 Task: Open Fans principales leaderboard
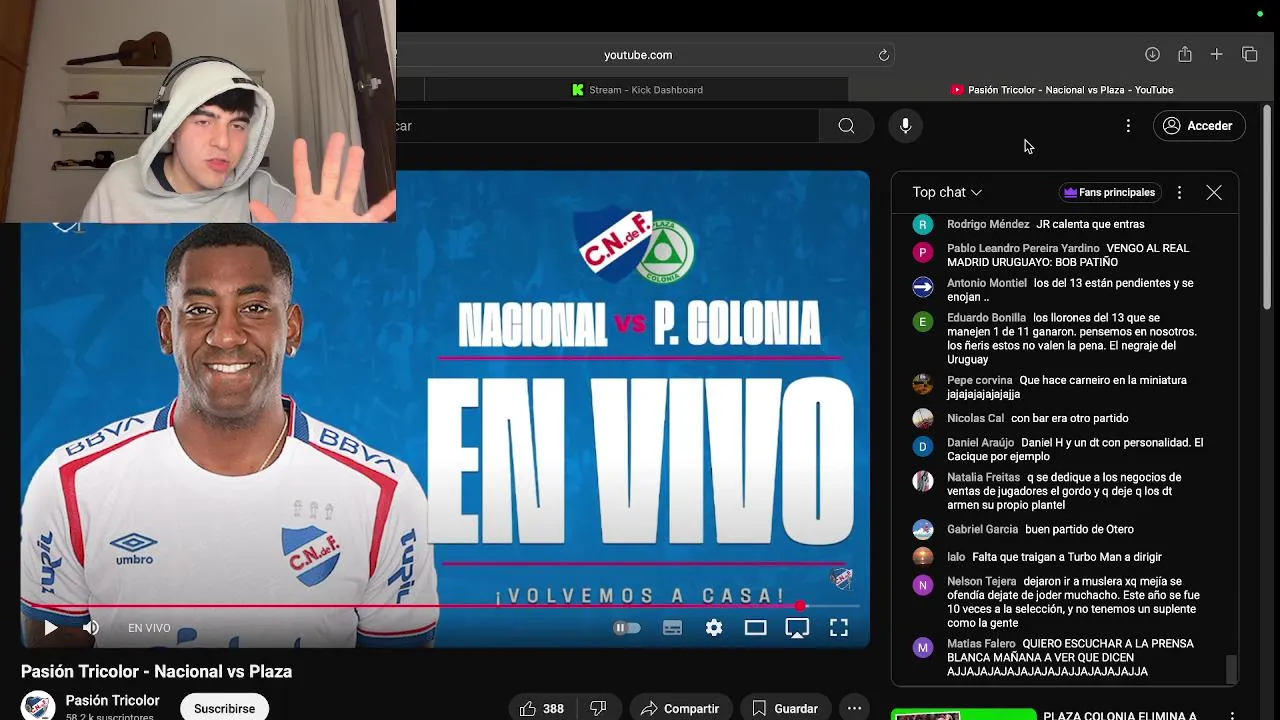tap(1109, 192)
